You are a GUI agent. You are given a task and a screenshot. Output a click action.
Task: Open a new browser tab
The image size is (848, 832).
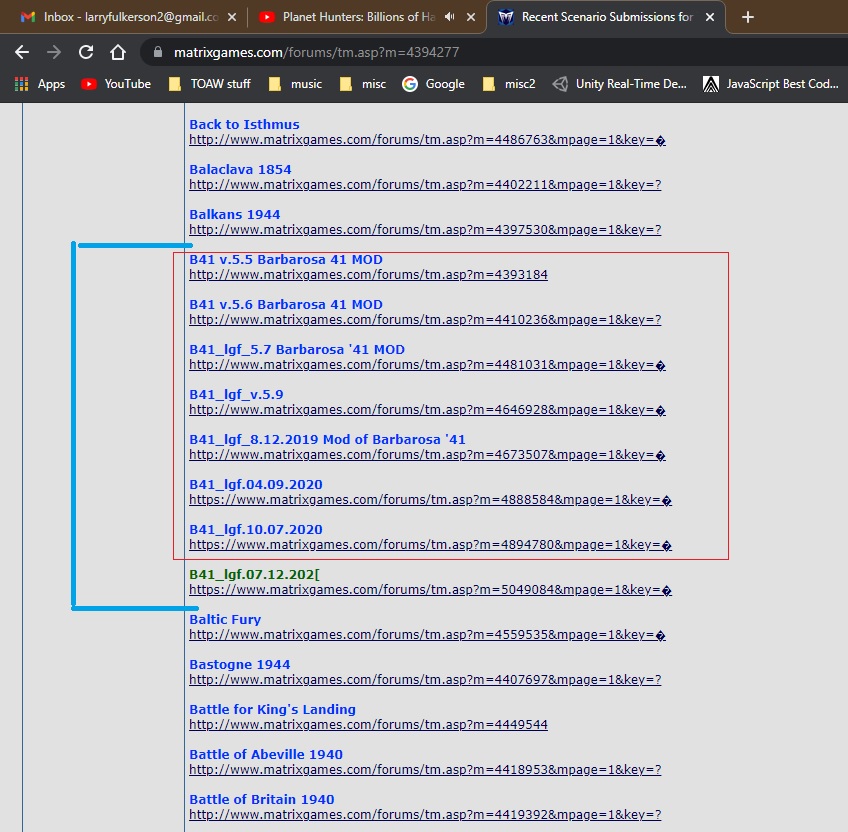(747, 17)
